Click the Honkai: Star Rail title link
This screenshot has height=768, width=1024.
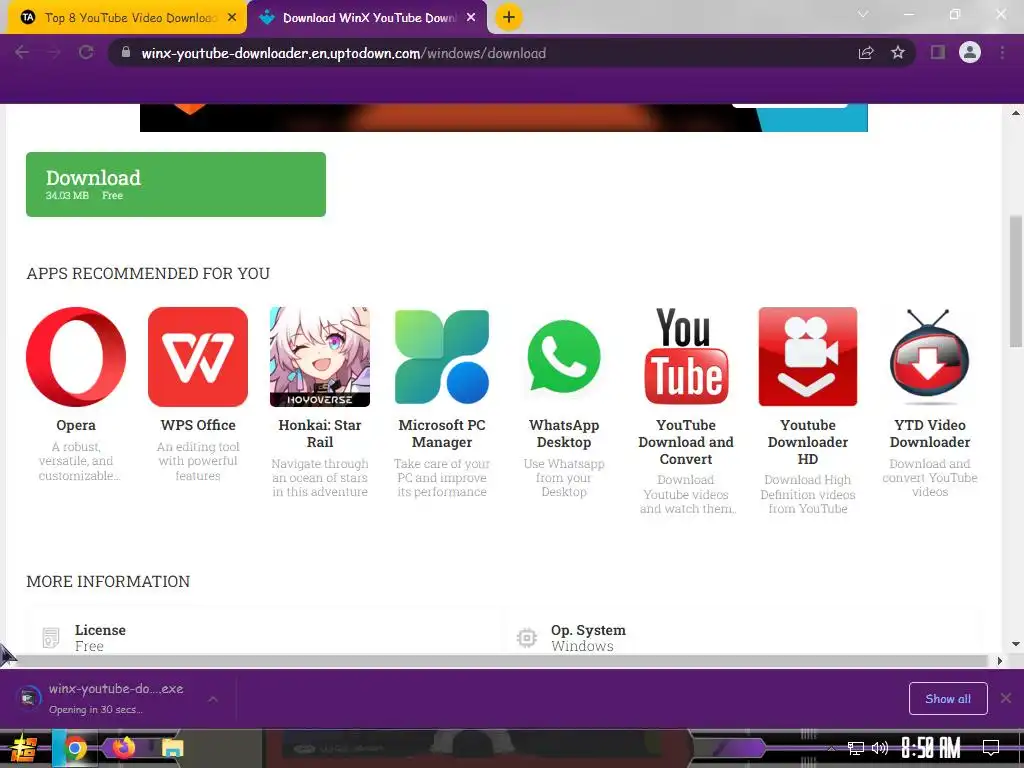point(320,434)
